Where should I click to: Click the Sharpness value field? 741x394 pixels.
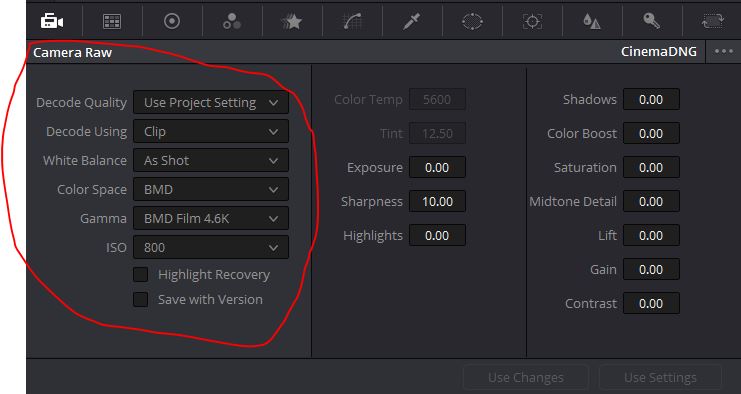click(x=437, y=202)
